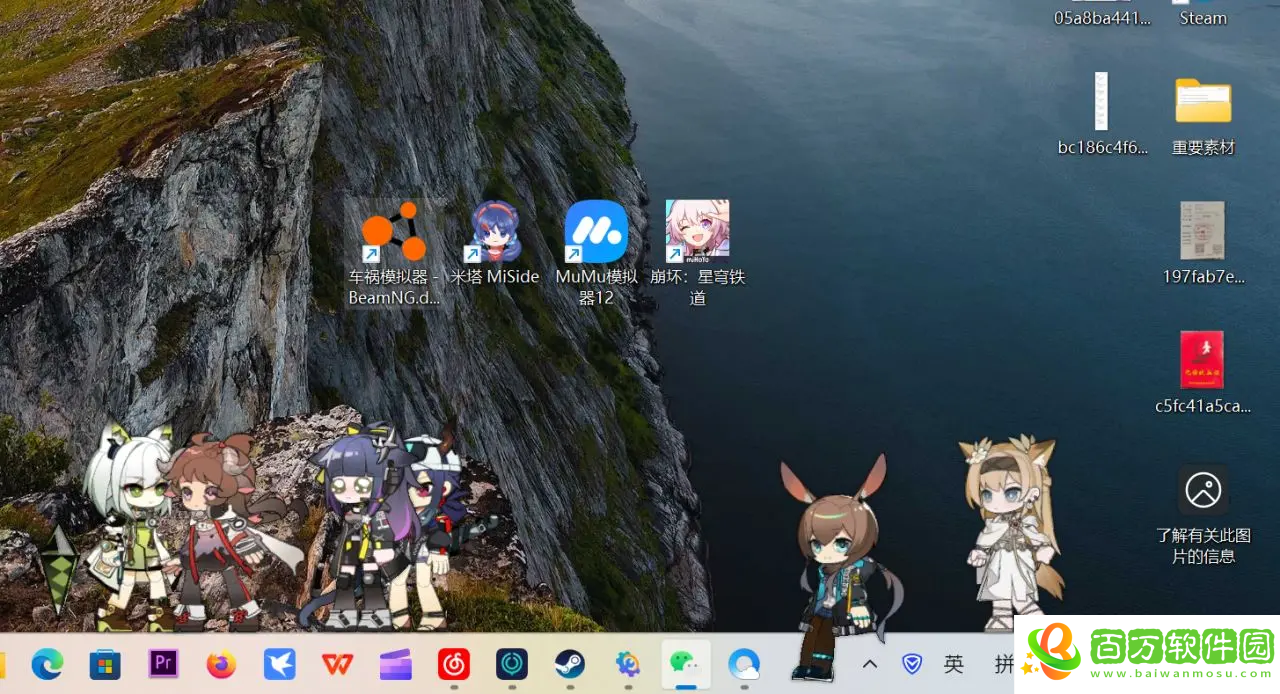This screenshot has height=694, width=1280.
Task: Toggle the 拼 IME mode indicator
Action: tap(1003, 663)
